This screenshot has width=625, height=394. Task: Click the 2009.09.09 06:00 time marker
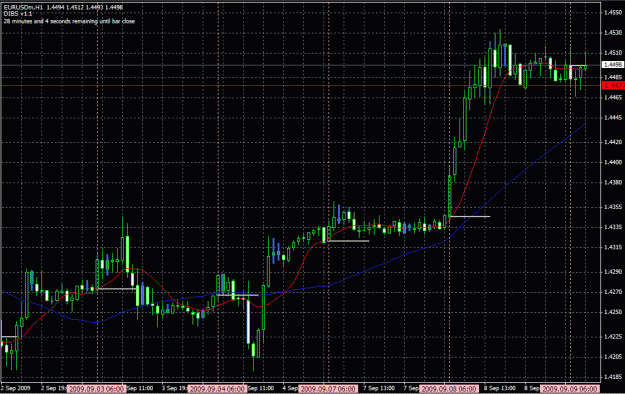pos(570,389)
